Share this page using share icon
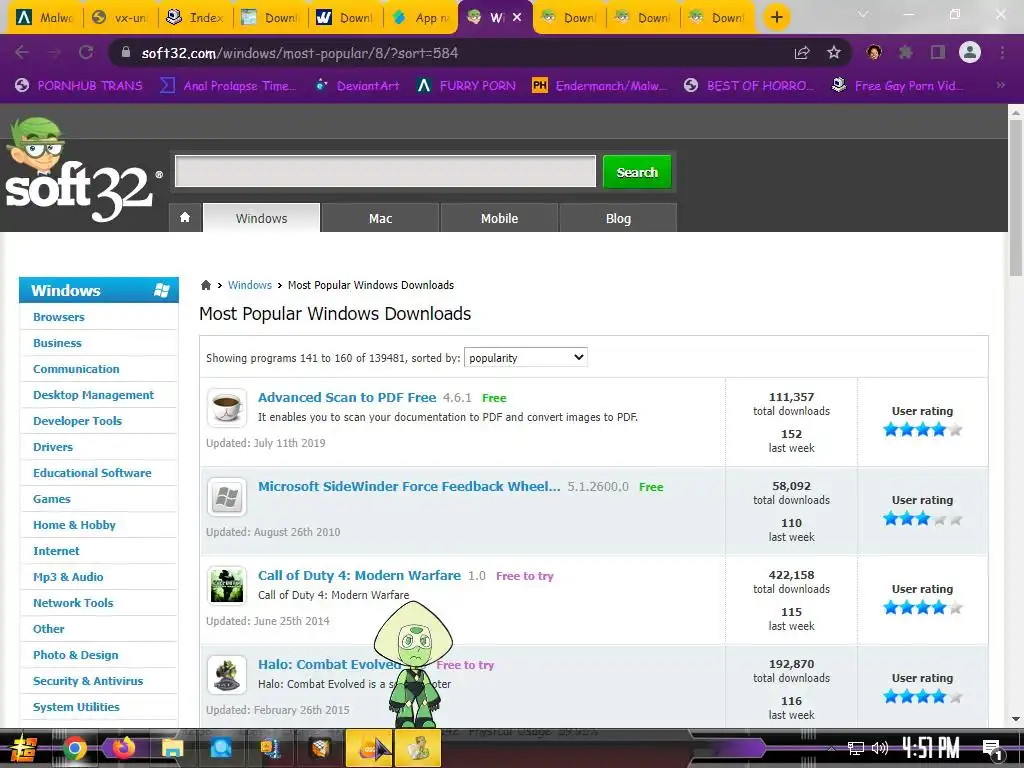 [x=802, y=53]
